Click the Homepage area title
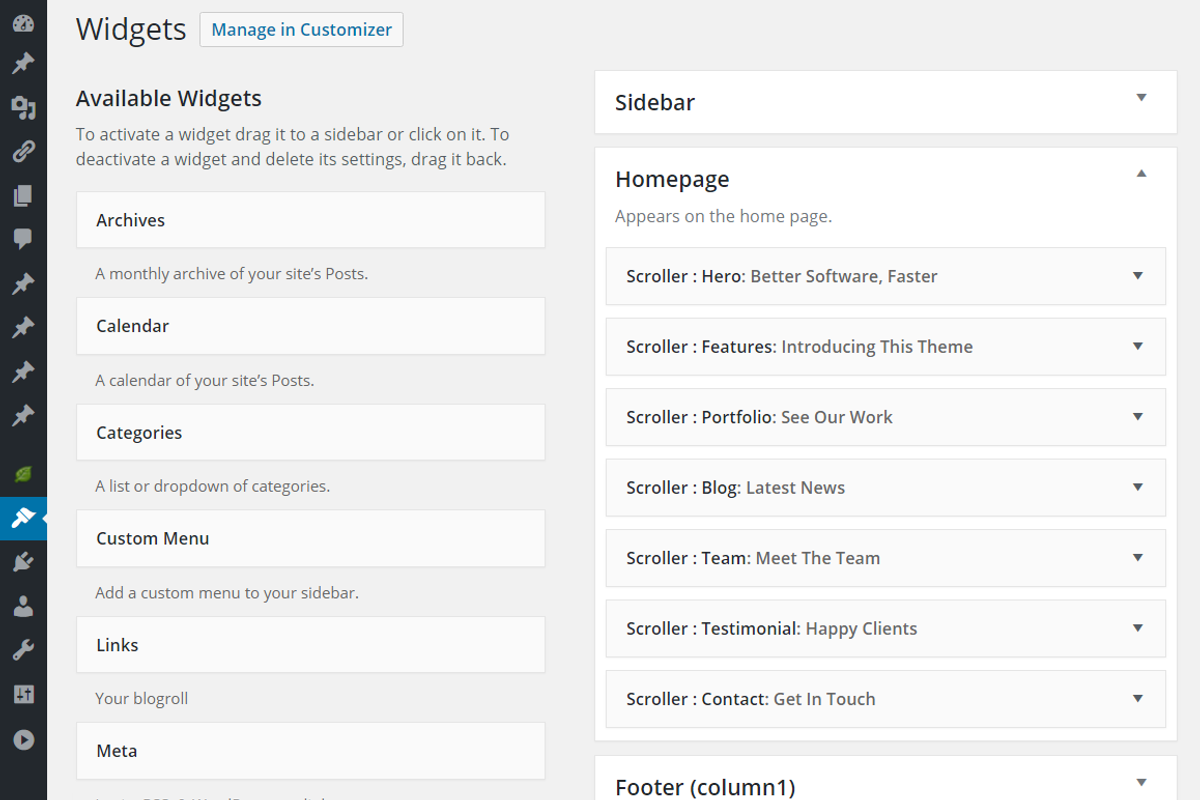The width and height of the screenshot is (1200, 800). tap(672, 180)
